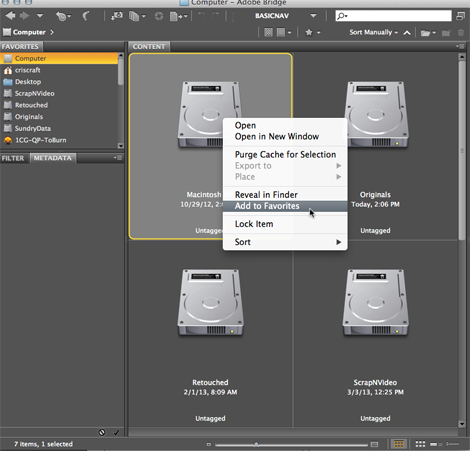Toggle Lock thumbnail grid button
The height and width of the screenshot is (451, 470).
[x=399, y=444]
